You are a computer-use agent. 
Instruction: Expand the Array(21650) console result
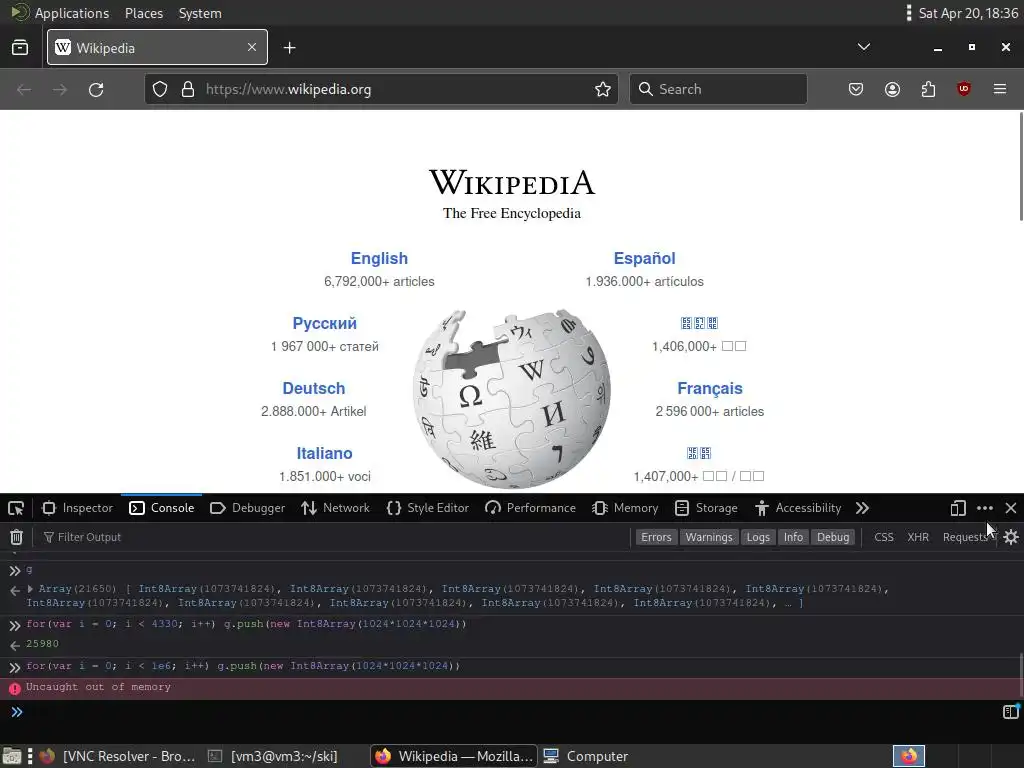click(x=30, y=589)
